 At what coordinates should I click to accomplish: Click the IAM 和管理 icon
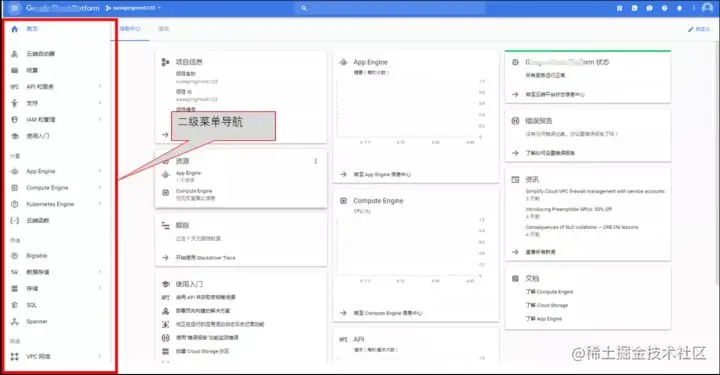(x=14, y=119)
